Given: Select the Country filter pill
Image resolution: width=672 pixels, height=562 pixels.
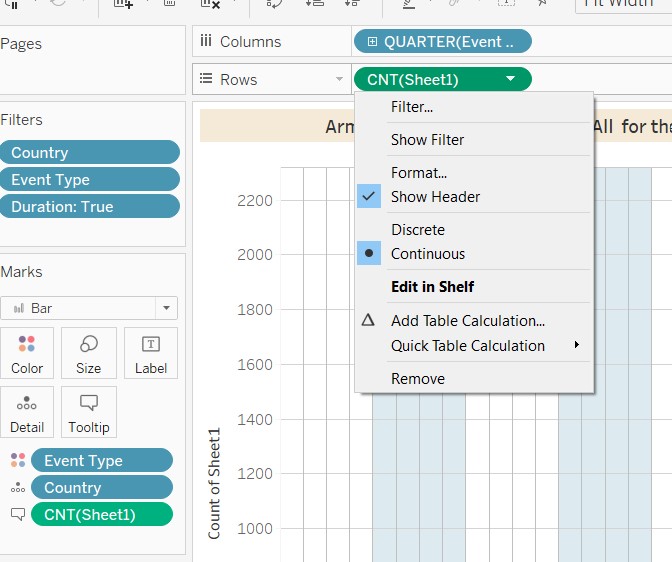Looking at the screenshot, I should point(90,153).
